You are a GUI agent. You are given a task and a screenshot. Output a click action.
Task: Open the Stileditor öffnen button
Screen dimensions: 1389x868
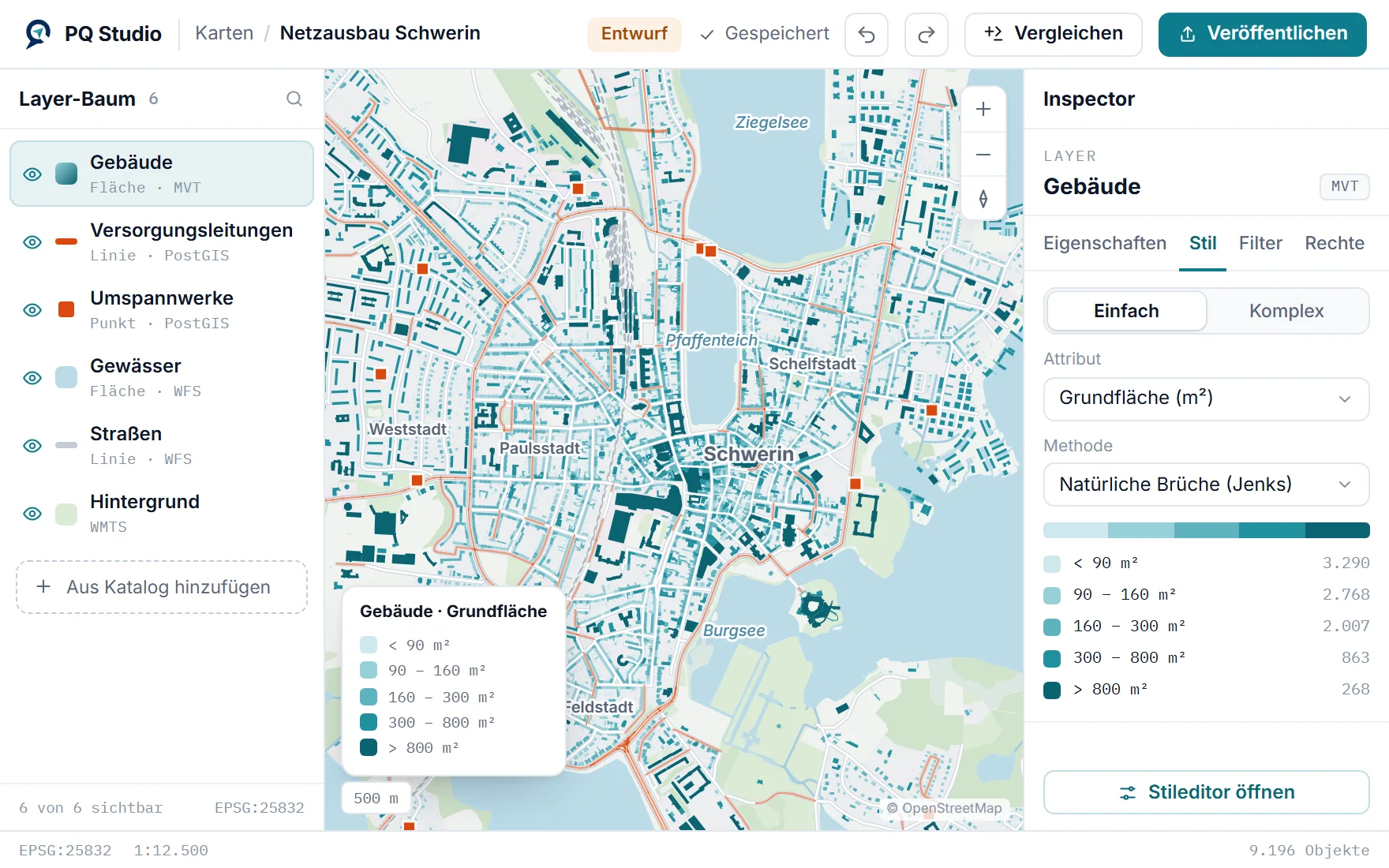tap(1206, 792)
